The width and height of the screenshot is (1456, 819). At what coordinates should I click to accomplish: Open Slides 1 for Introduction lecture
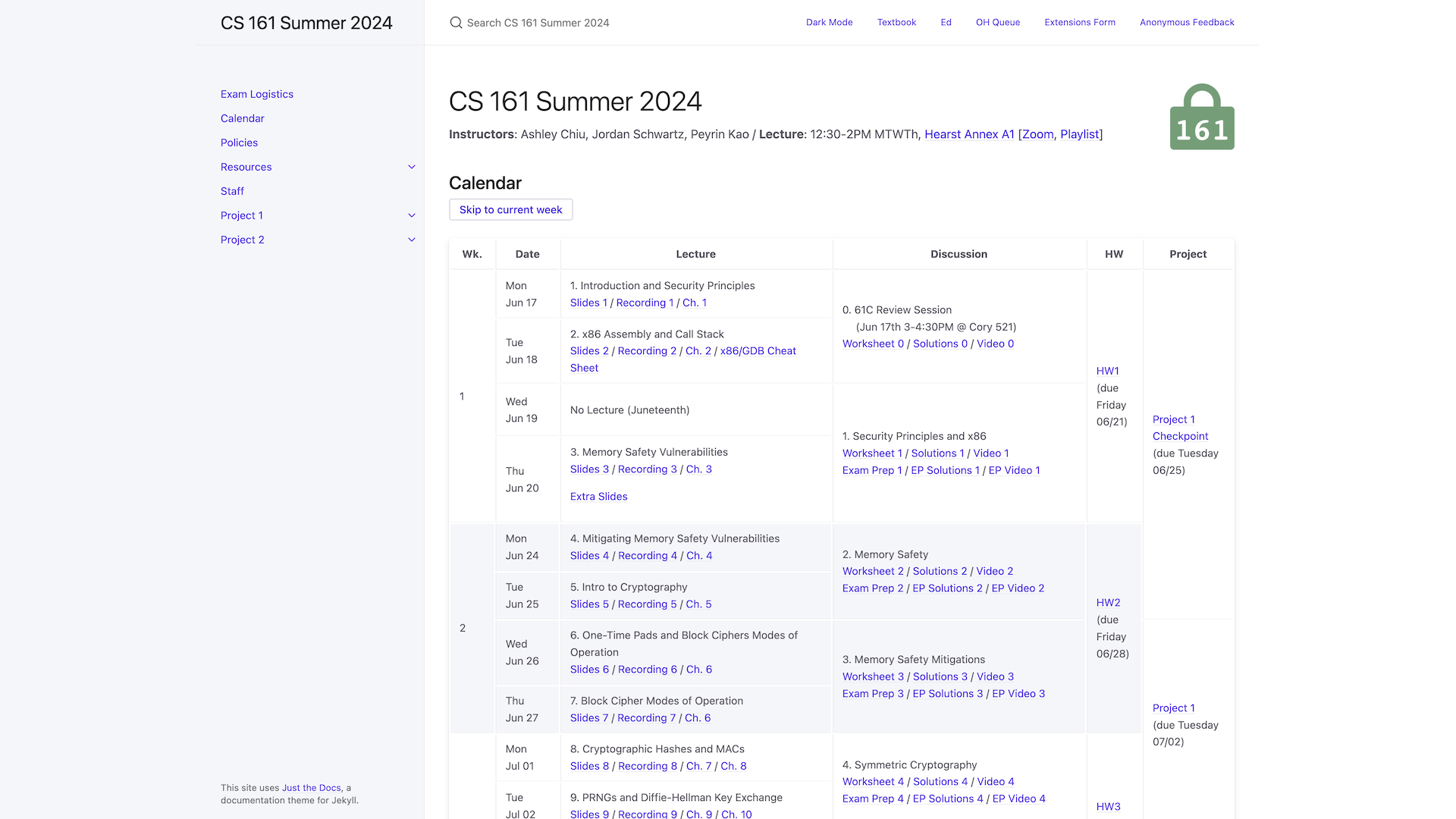[x=588, y=303]
